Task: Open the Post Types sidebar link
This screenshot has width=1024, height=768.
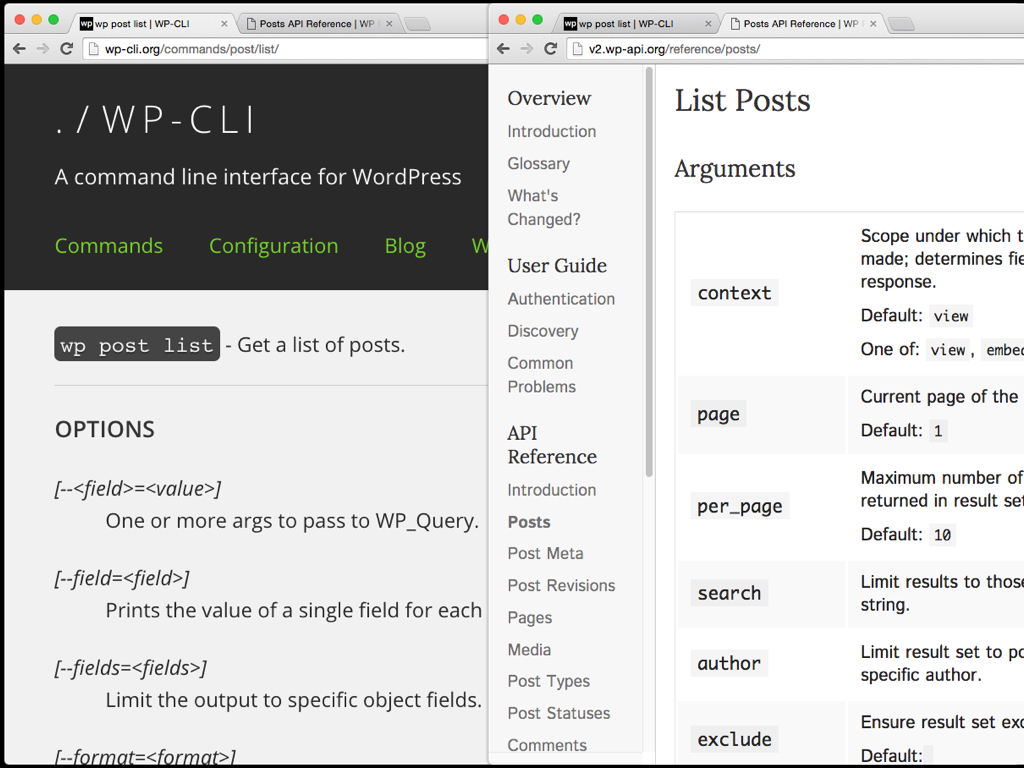Action: click(549, 681)
